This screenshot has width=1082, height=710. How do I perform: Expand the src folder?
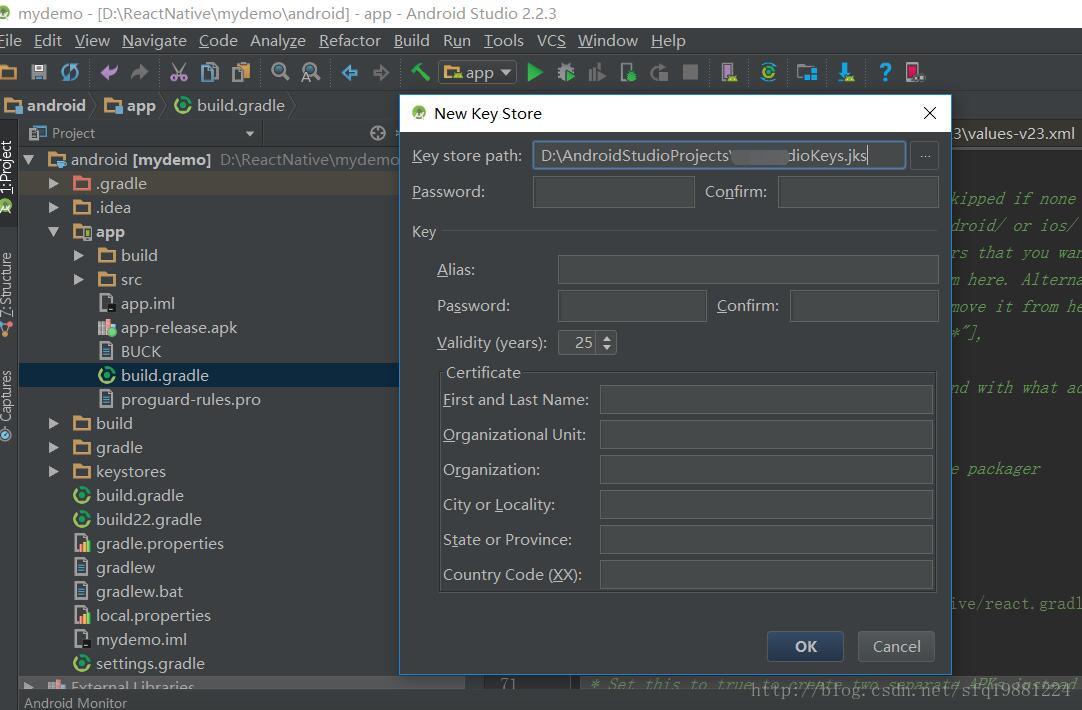79,279
